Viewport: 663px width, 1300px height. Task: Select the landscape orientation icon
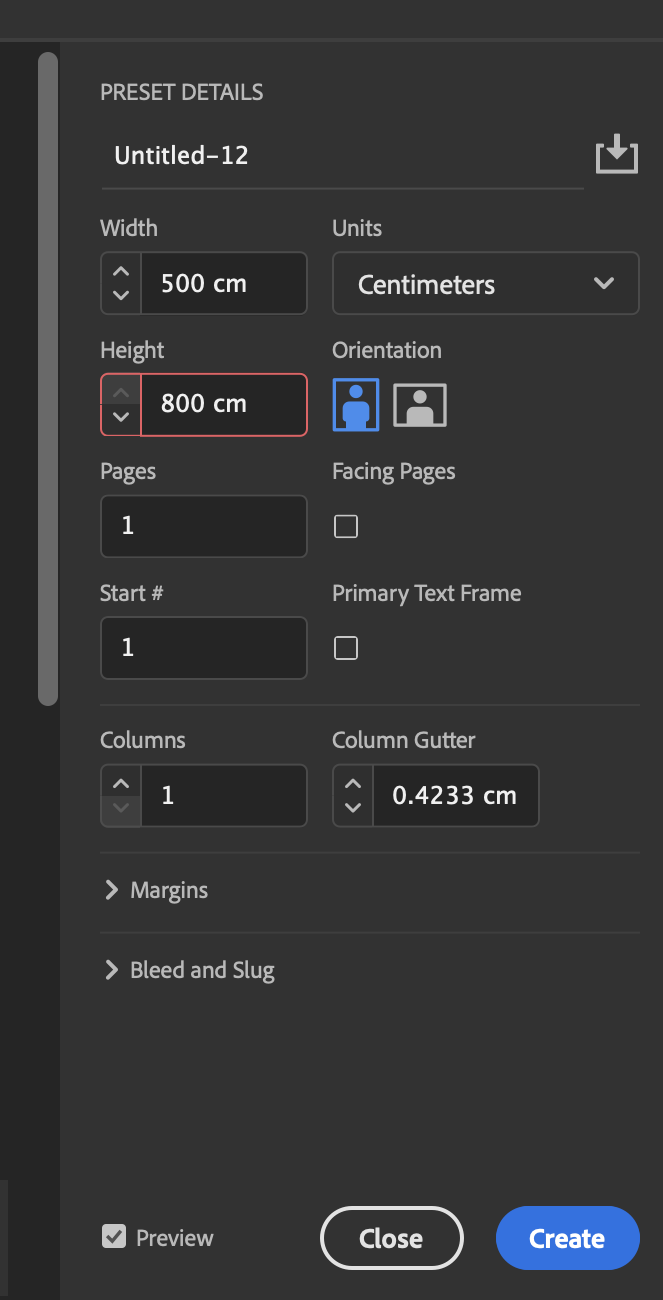[418, 404]
